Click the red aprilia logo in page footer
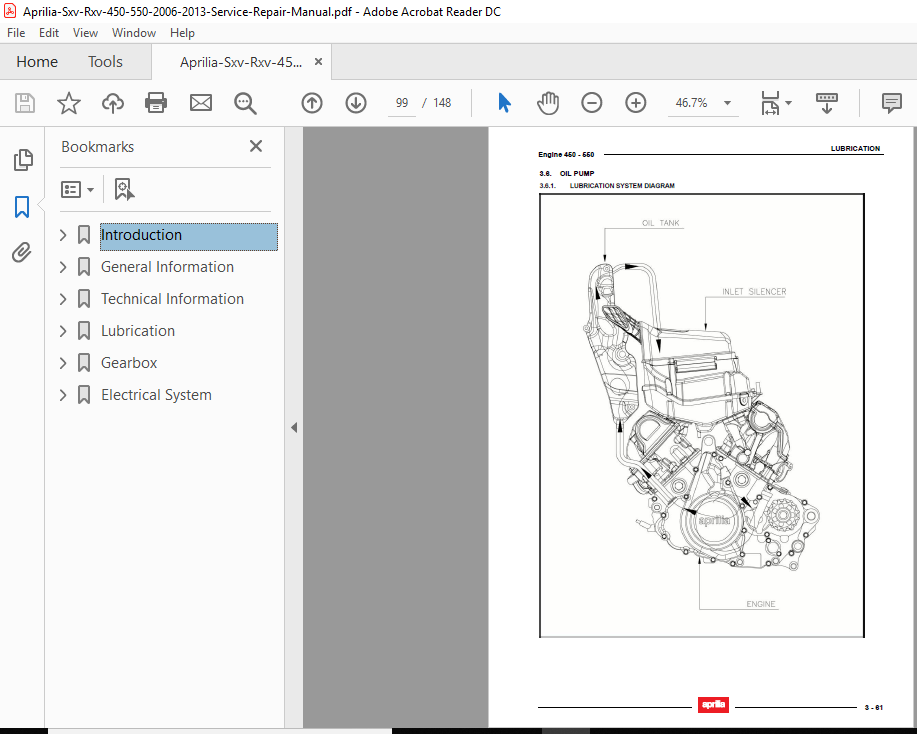The height and width of the screenshot is (734, 917). pos(713,705)
